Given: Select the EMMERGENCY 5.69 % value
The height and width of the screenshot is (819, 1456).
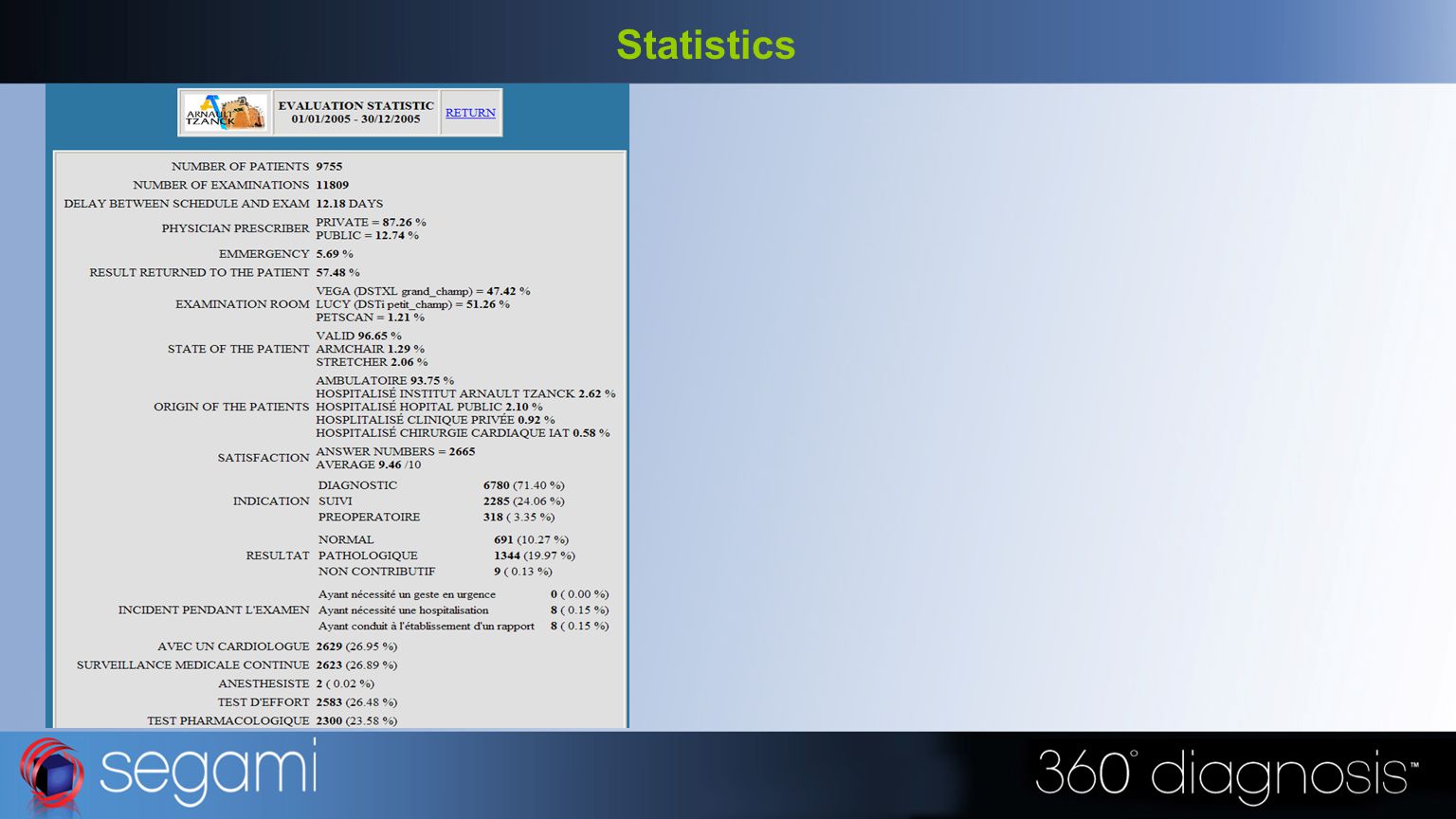Looking at the screenshot, I should coord(335,254).
